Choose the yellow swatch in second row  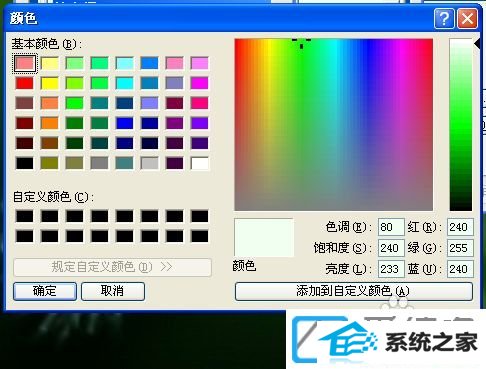click(x=49, y=83)
